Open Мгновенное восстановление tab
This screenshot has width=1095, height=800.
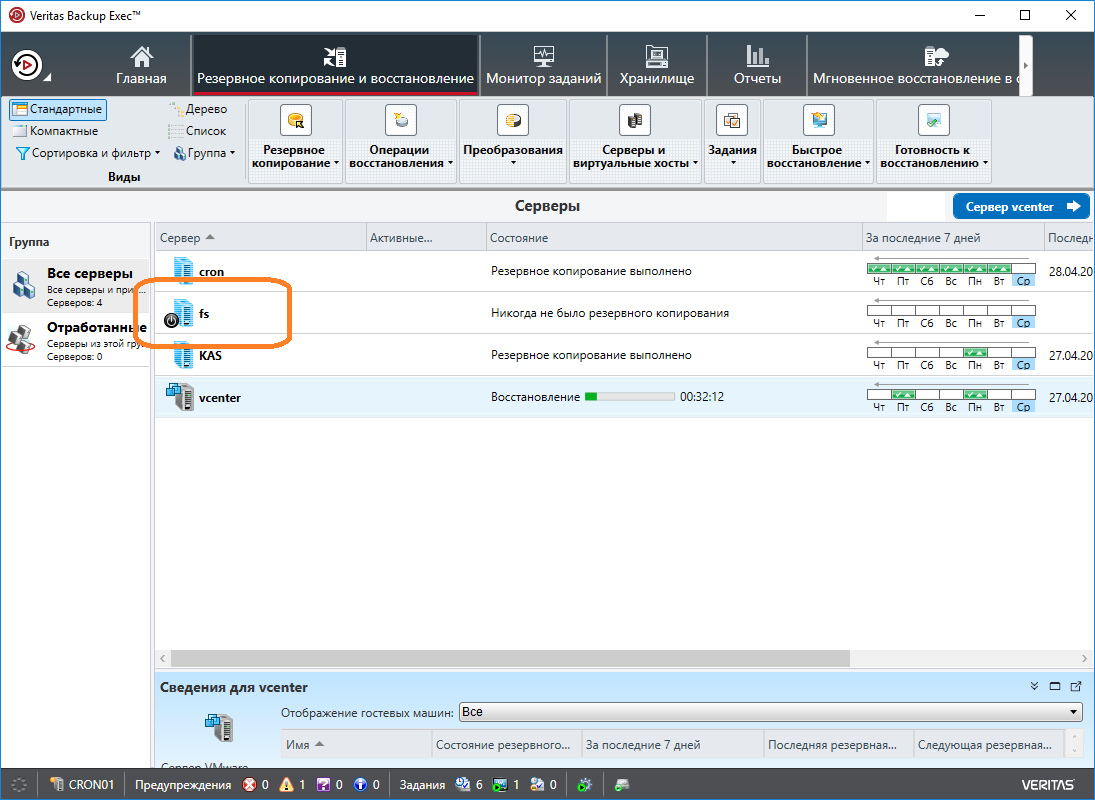913,66
